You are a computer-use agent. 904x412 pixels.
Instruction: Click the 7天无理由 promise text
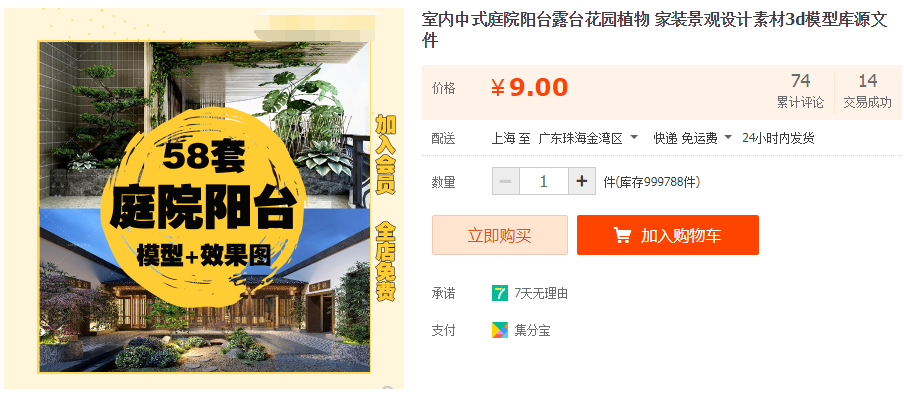tap(541, 293)
